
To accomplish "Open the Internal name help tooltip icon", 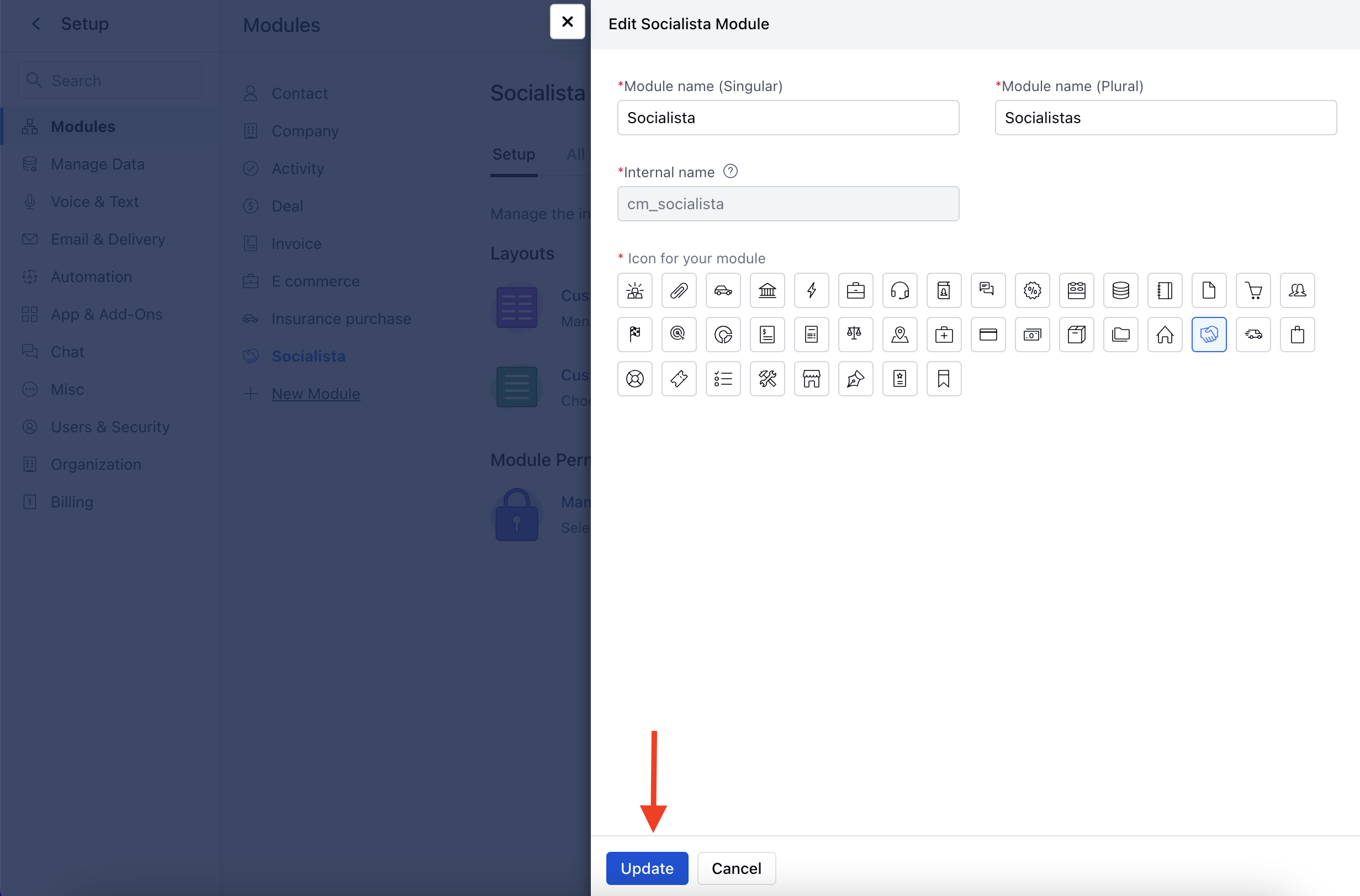I will (x=730, y=172).
